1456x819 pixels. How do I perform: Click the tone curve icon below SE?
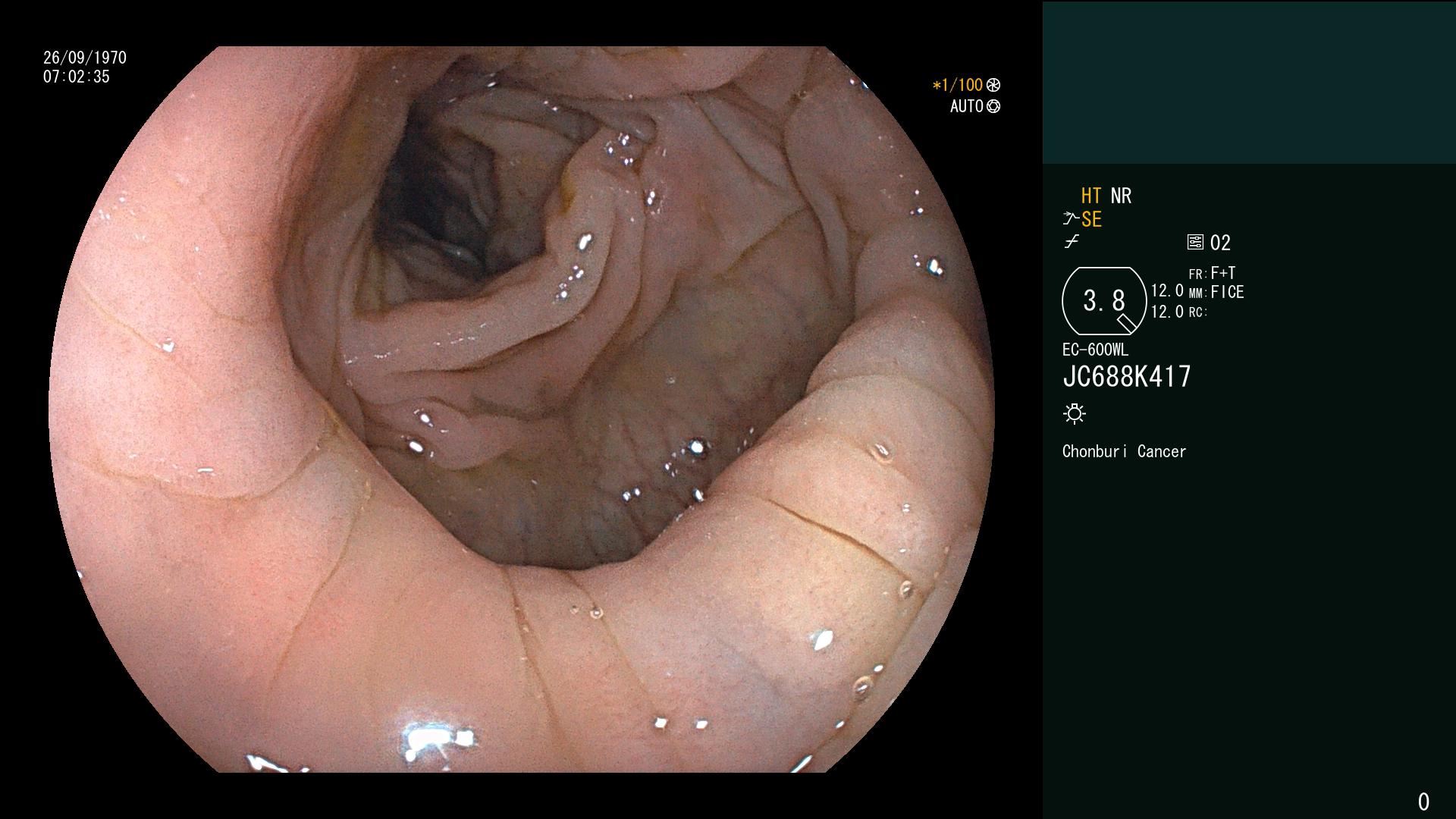(1072, 242)
